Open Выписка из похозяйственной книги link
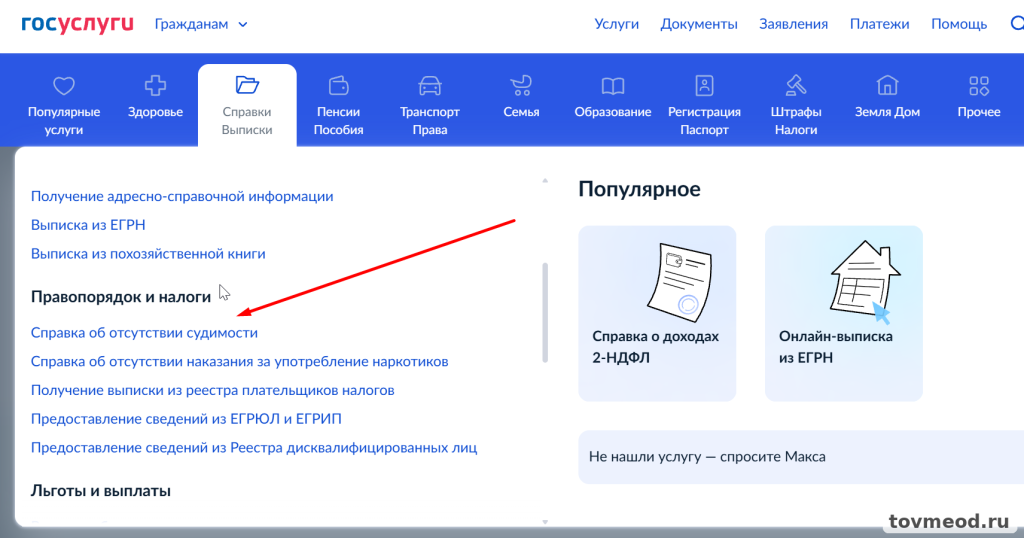 pyautogui.click(x=148, y=254)
